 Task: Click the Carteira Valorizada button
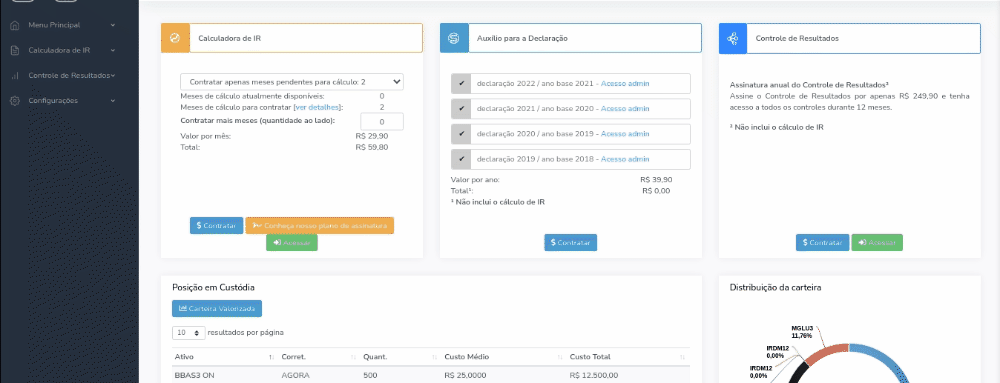tap(217, 308)
